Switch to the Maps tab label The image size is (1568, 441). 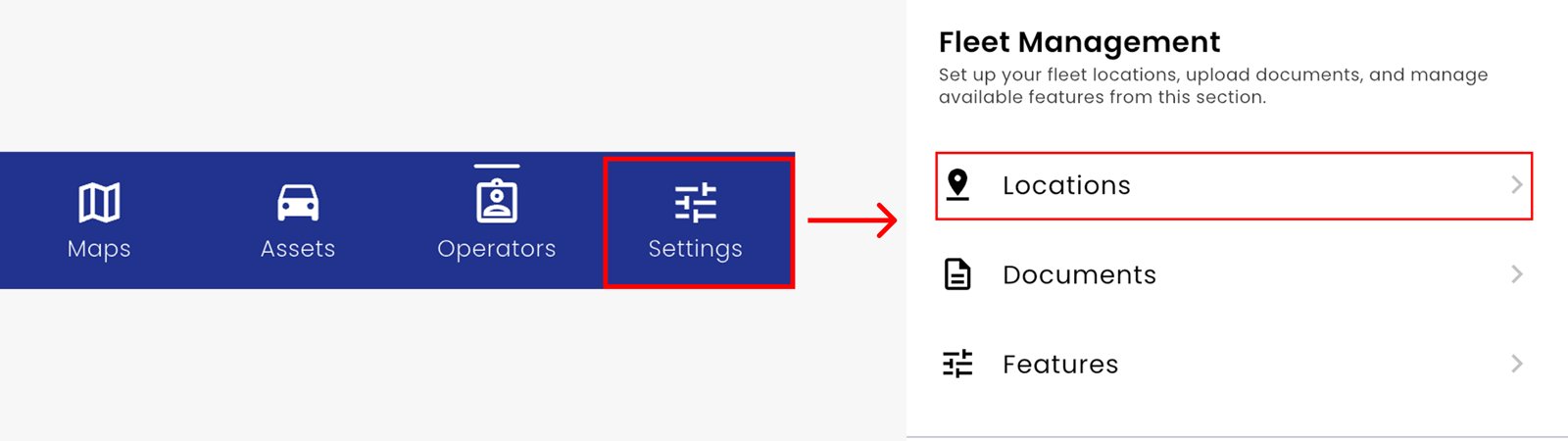point(99,249)
